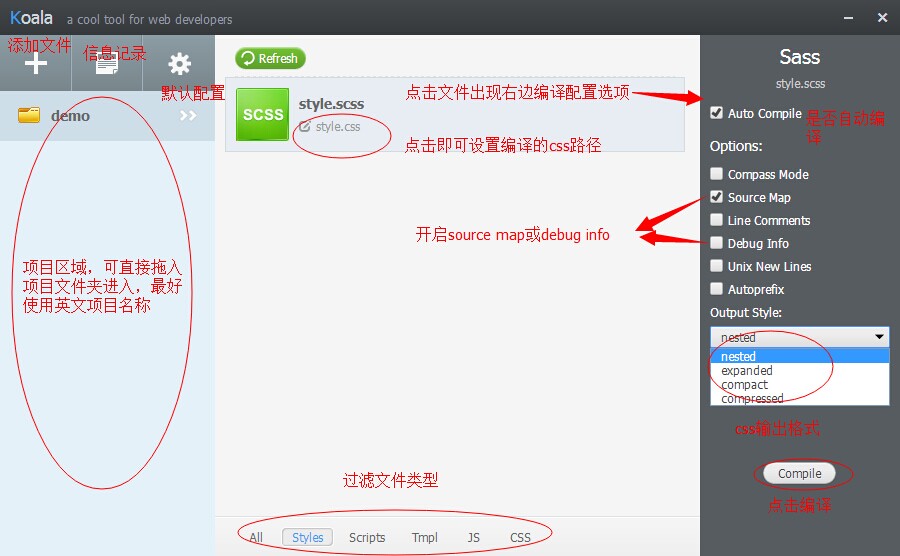This screenshot has width=900, height=556.
Task: Click the Refresh button
Action: 270,58
